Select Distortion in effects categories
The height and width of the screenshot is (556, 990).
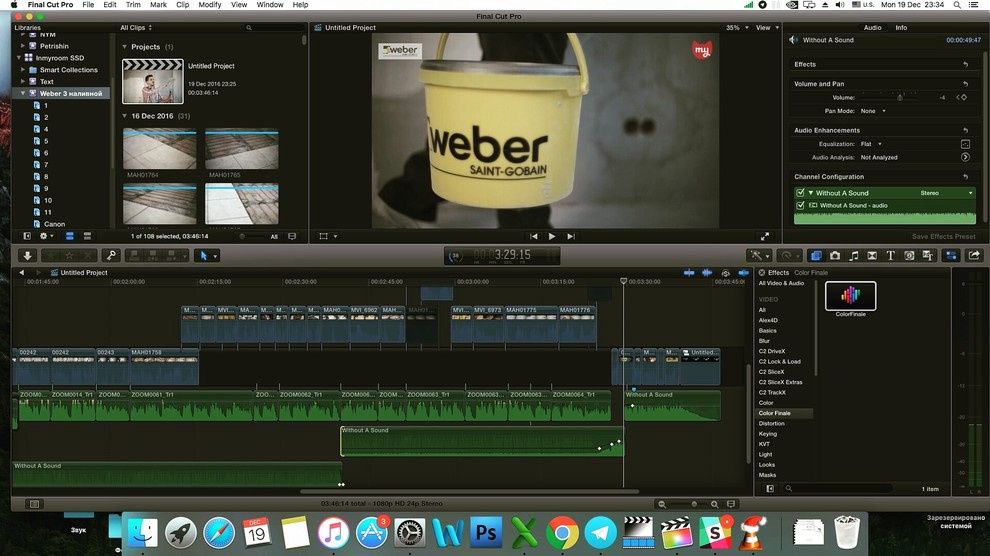coord(772,424)
